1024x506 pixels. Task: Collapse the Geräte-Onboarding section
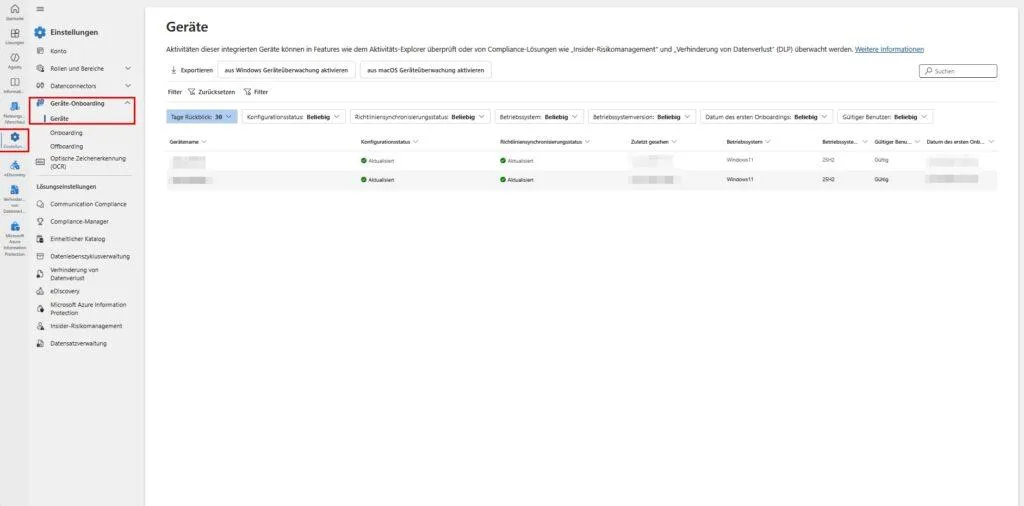click(x=127, y=103)
